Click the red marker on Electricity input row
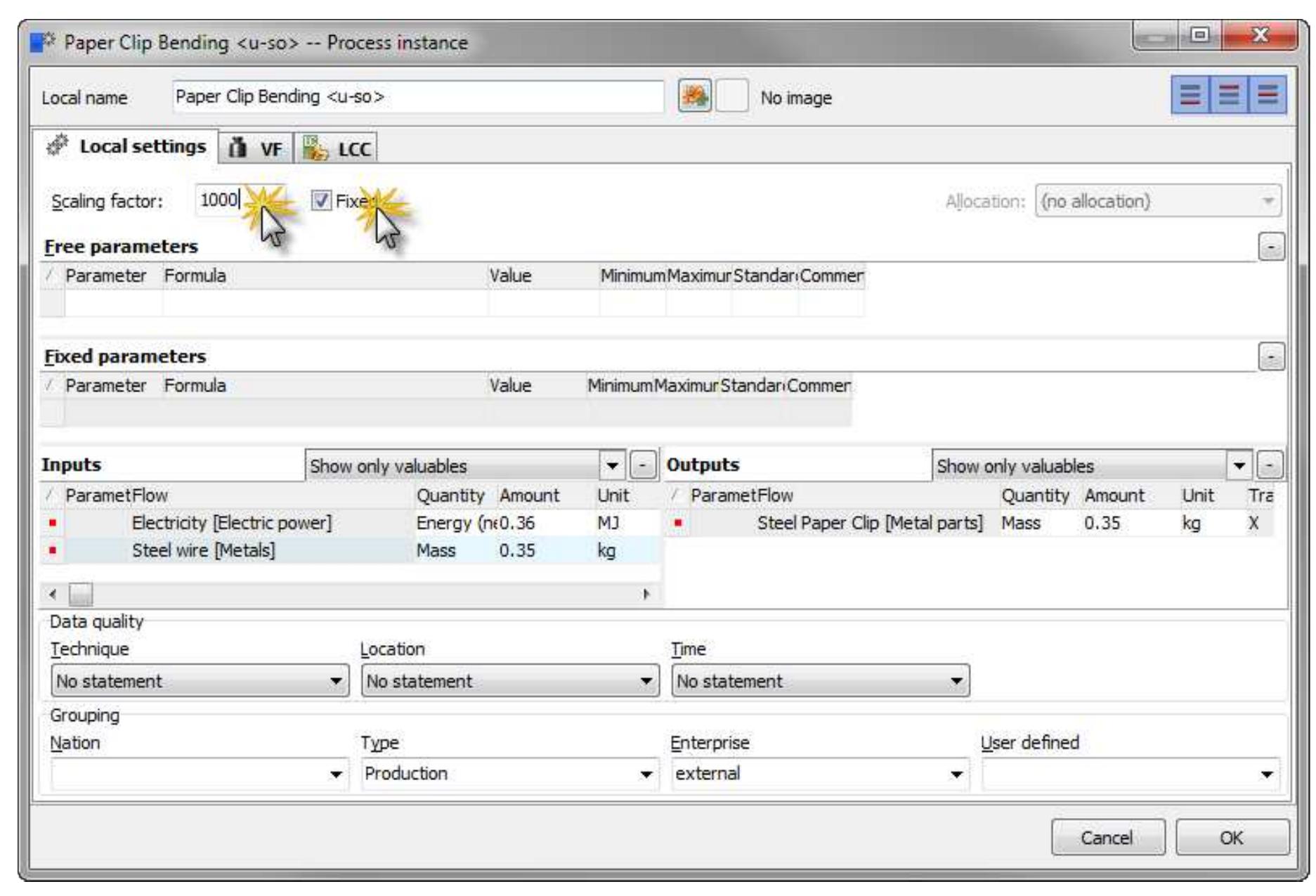Image resolution: width=1316 pixels, height=896 pixels. pyautogui.click(x=51, y=524)
